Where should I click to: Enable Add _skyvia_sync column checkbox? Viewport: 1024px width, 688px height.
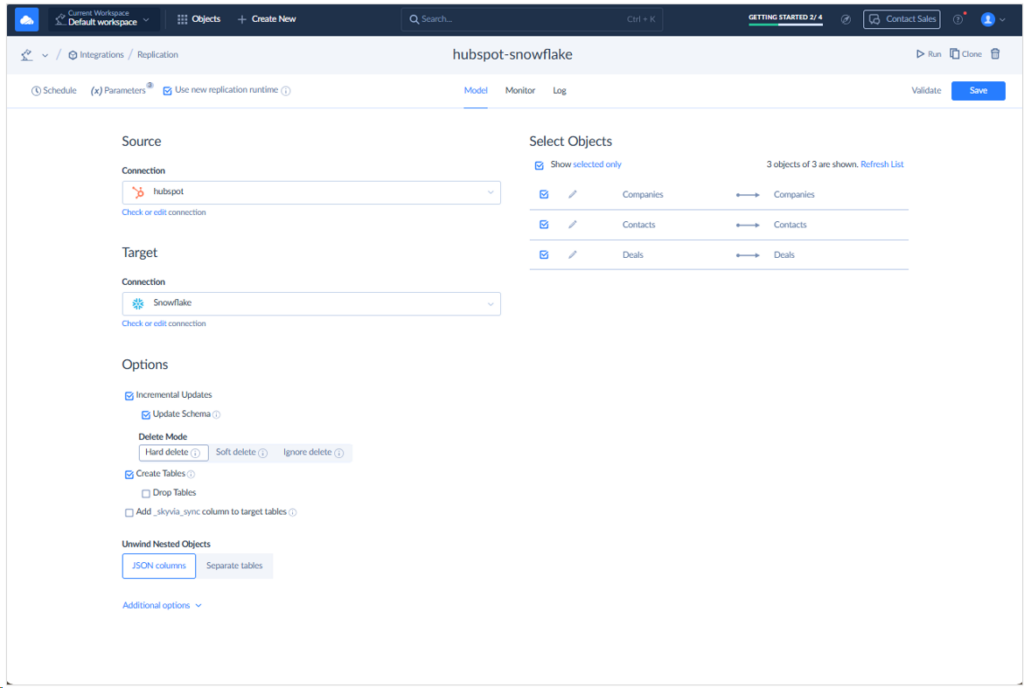coord(129,512)
